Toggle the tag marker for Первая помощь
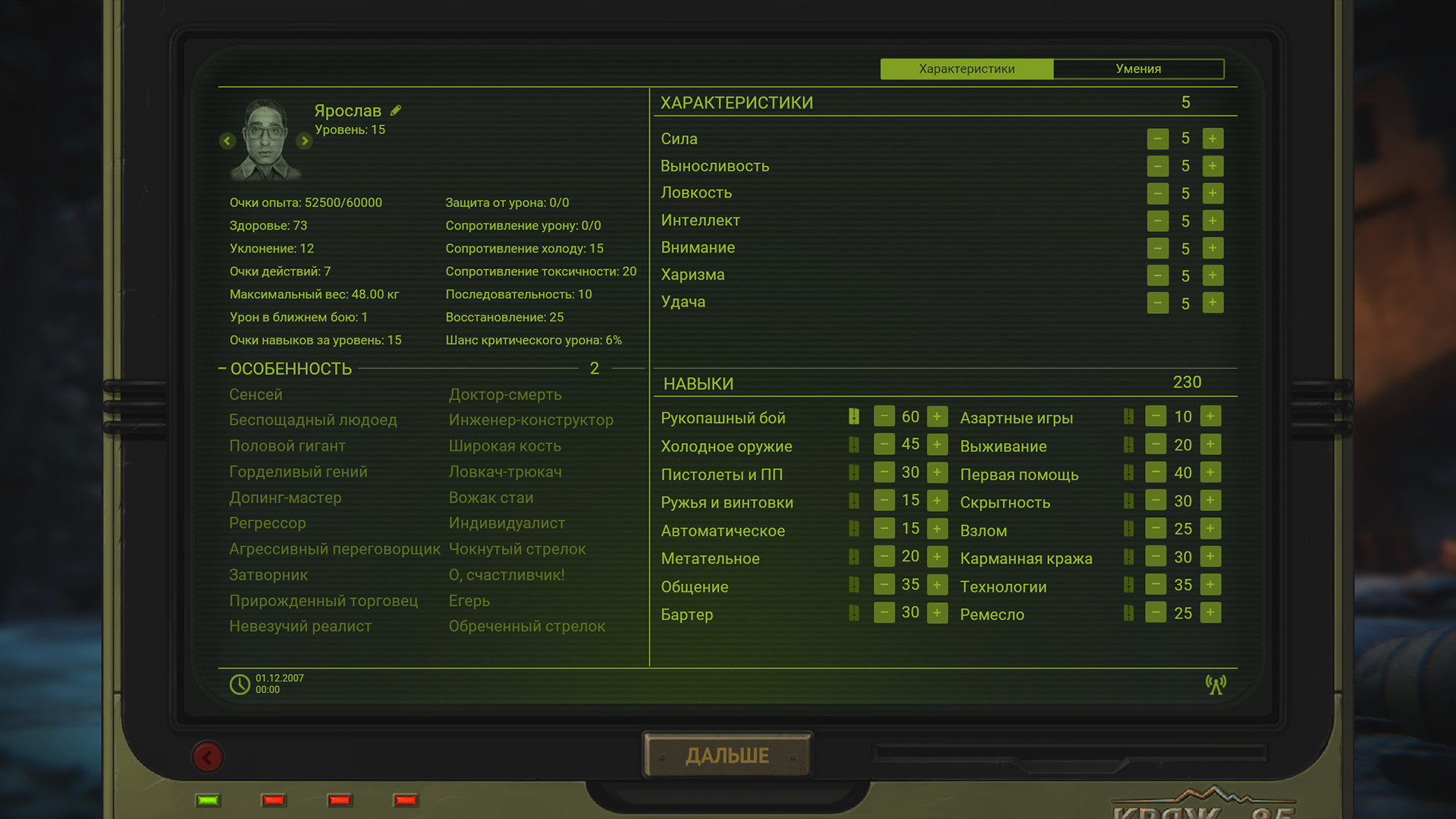Image resolution: width=1456 pixels, height=819 pixels. (1128, 473)
